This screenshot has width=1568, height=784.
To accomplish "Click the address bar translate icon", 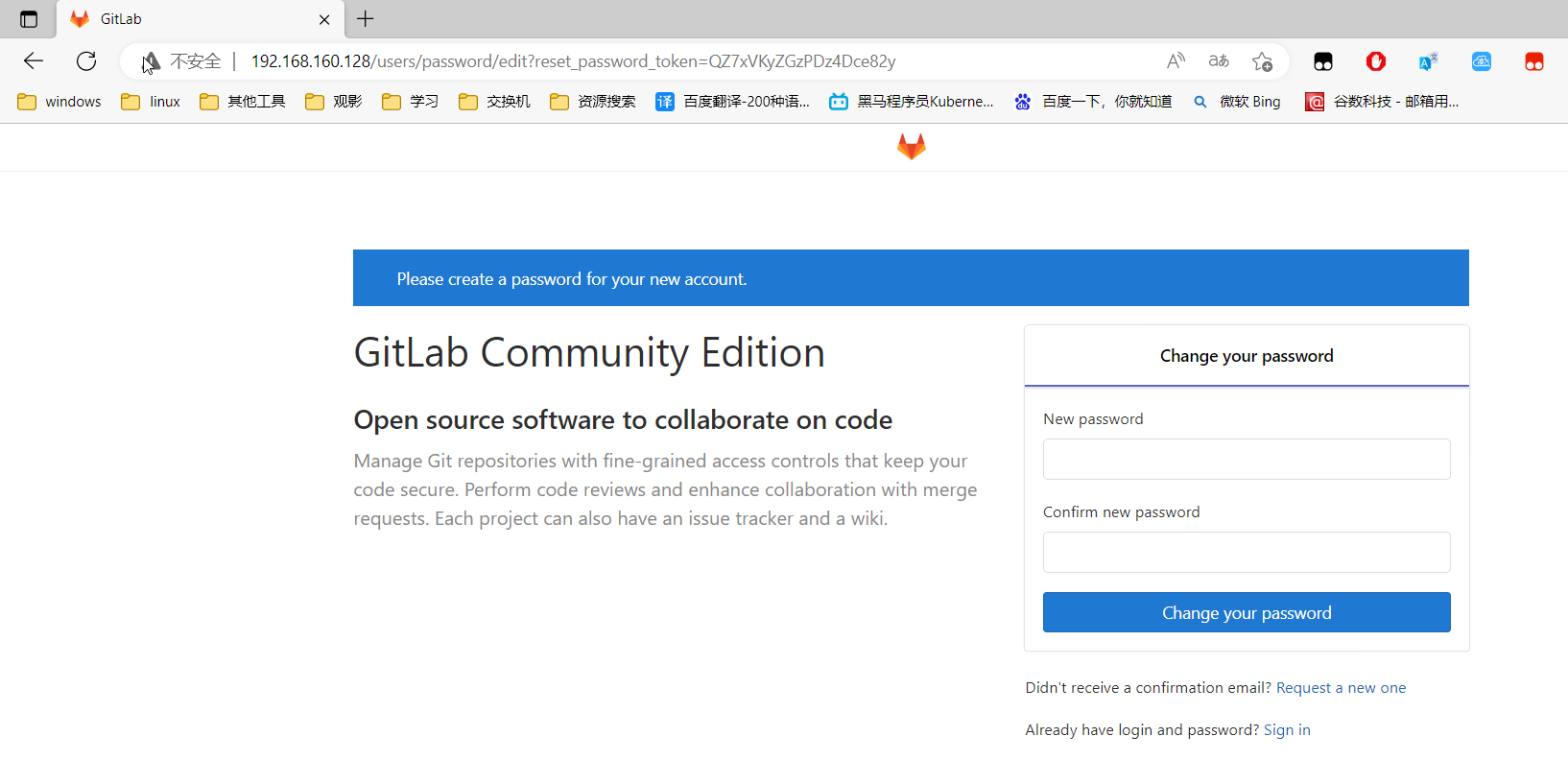I will pos(1219,61).
